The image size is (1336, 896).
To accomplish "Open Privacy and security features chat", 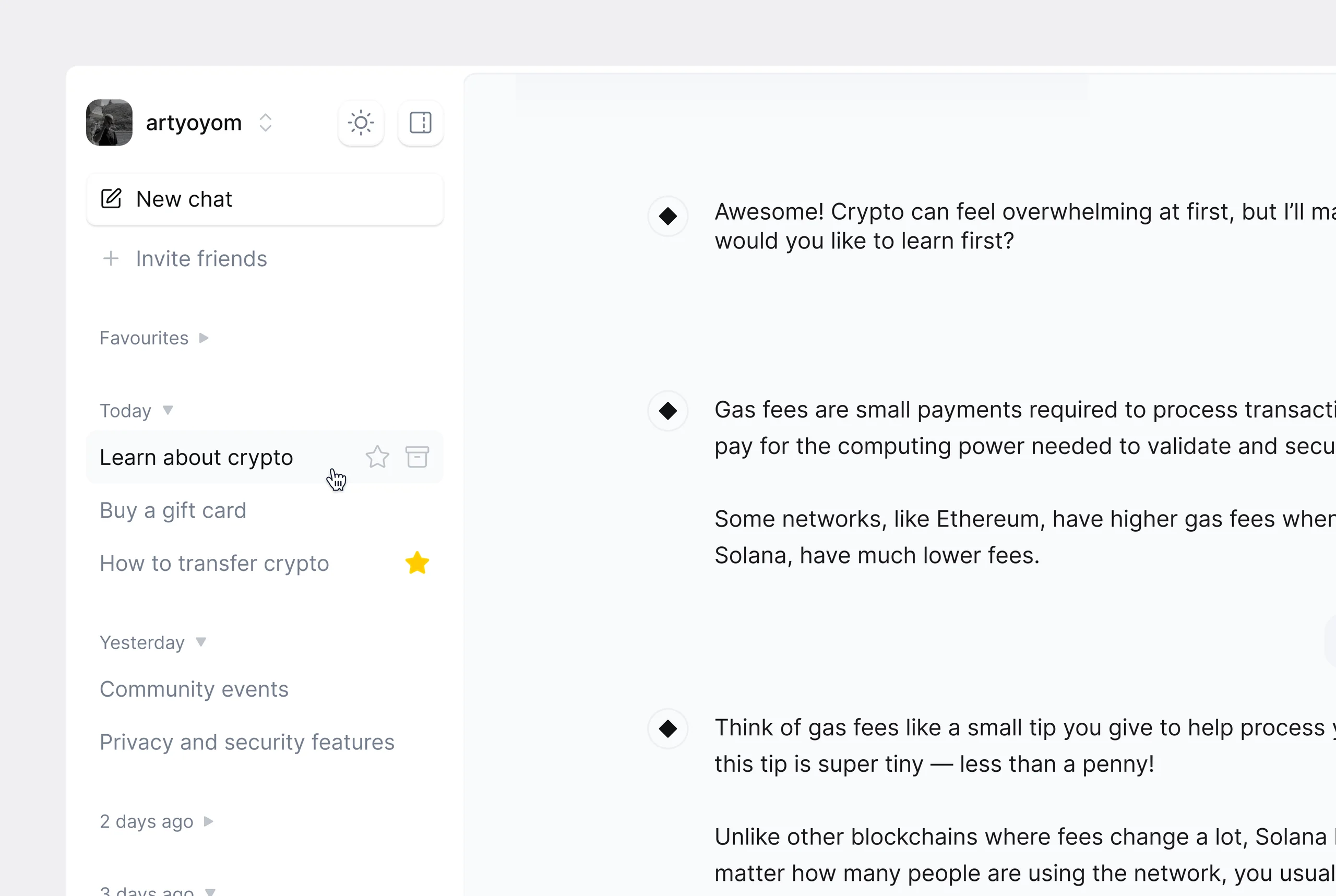I will click(x=247, y=742).
